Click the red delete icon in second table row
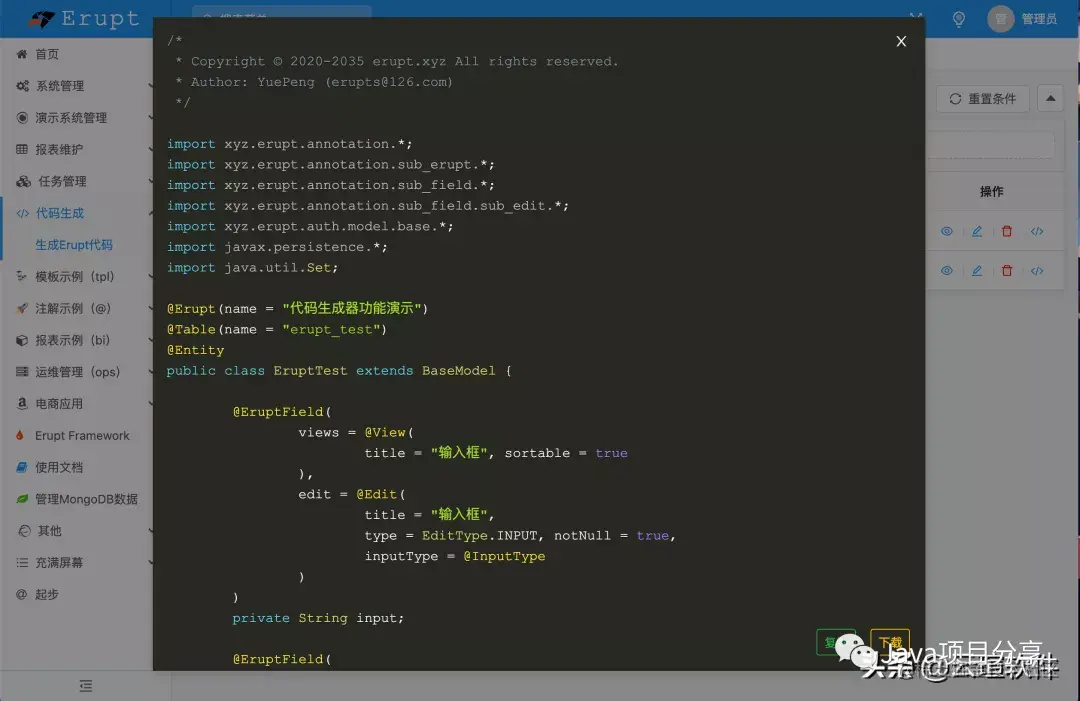Screen dimensions: 1080x701 point(1007,271)
